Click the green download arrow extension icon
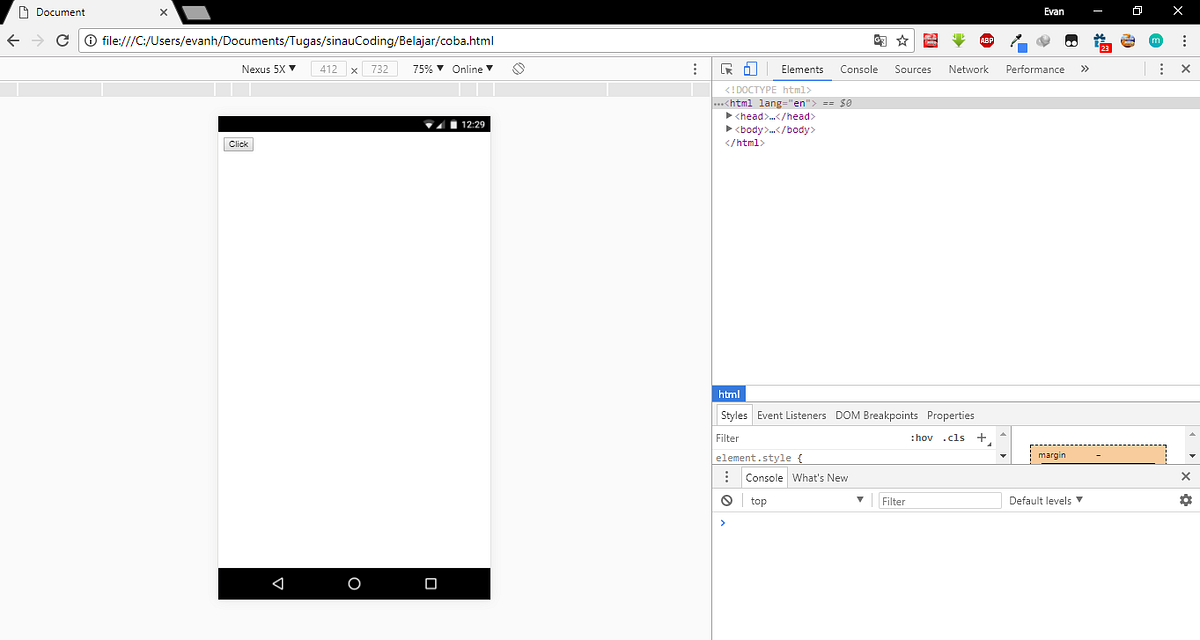 (x=958, y=40)
